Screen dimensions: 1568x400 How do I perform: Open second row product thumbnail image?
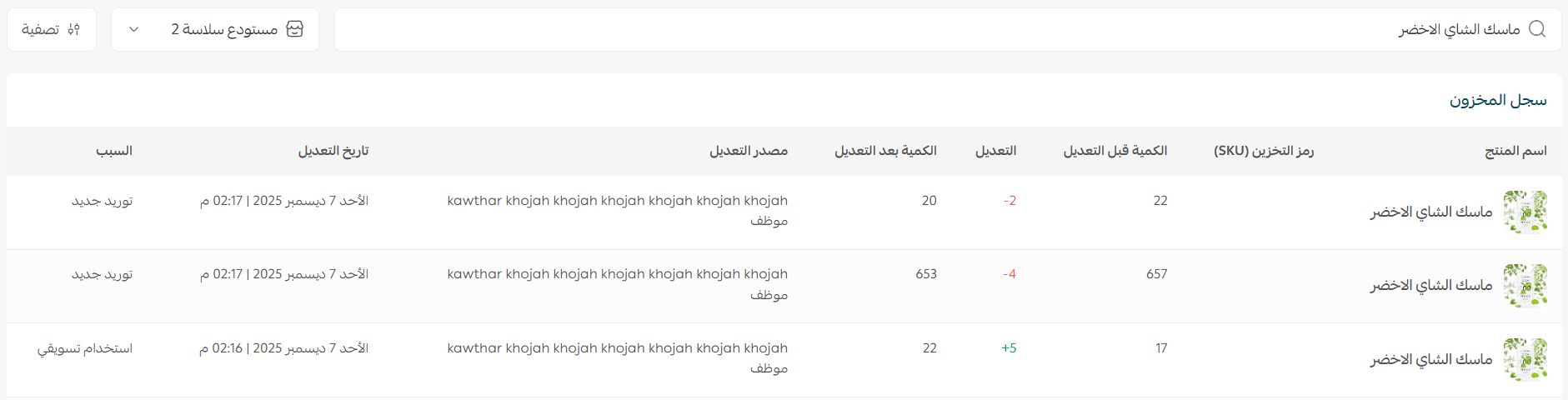pos(1525,285)
